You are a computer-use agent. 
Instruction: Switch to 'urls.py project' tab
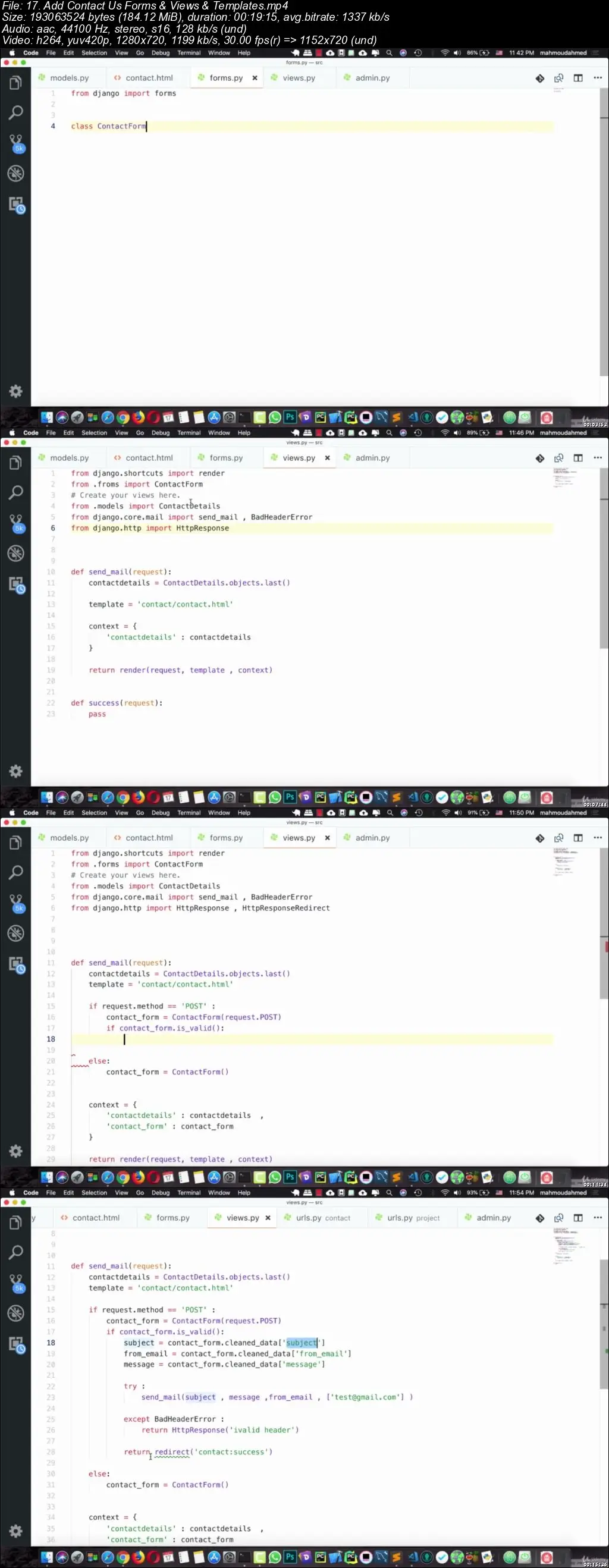[x=413, y=1217]
